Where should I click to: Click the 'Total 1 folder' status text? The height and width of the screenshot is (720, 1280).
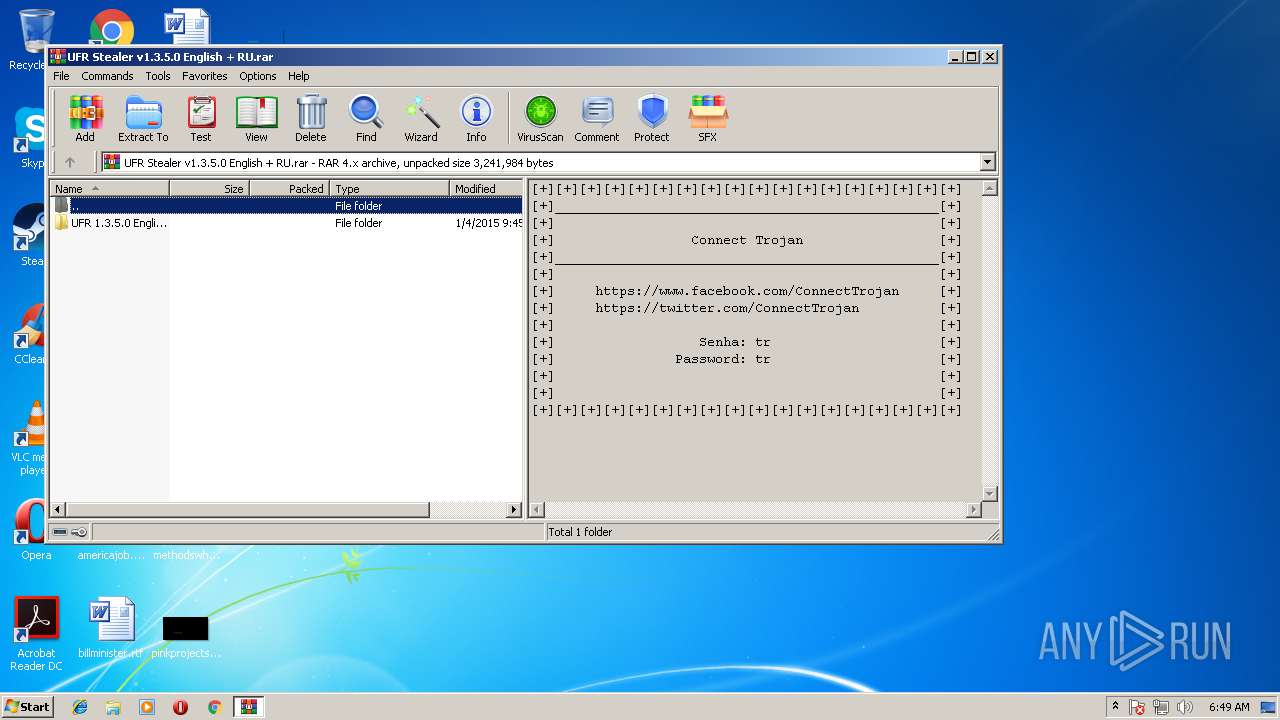[x=580, y=532]
